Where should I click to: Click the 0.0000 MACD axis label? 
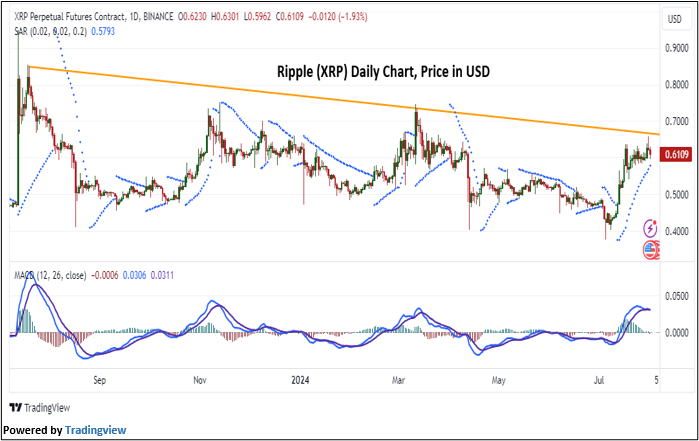677,333
